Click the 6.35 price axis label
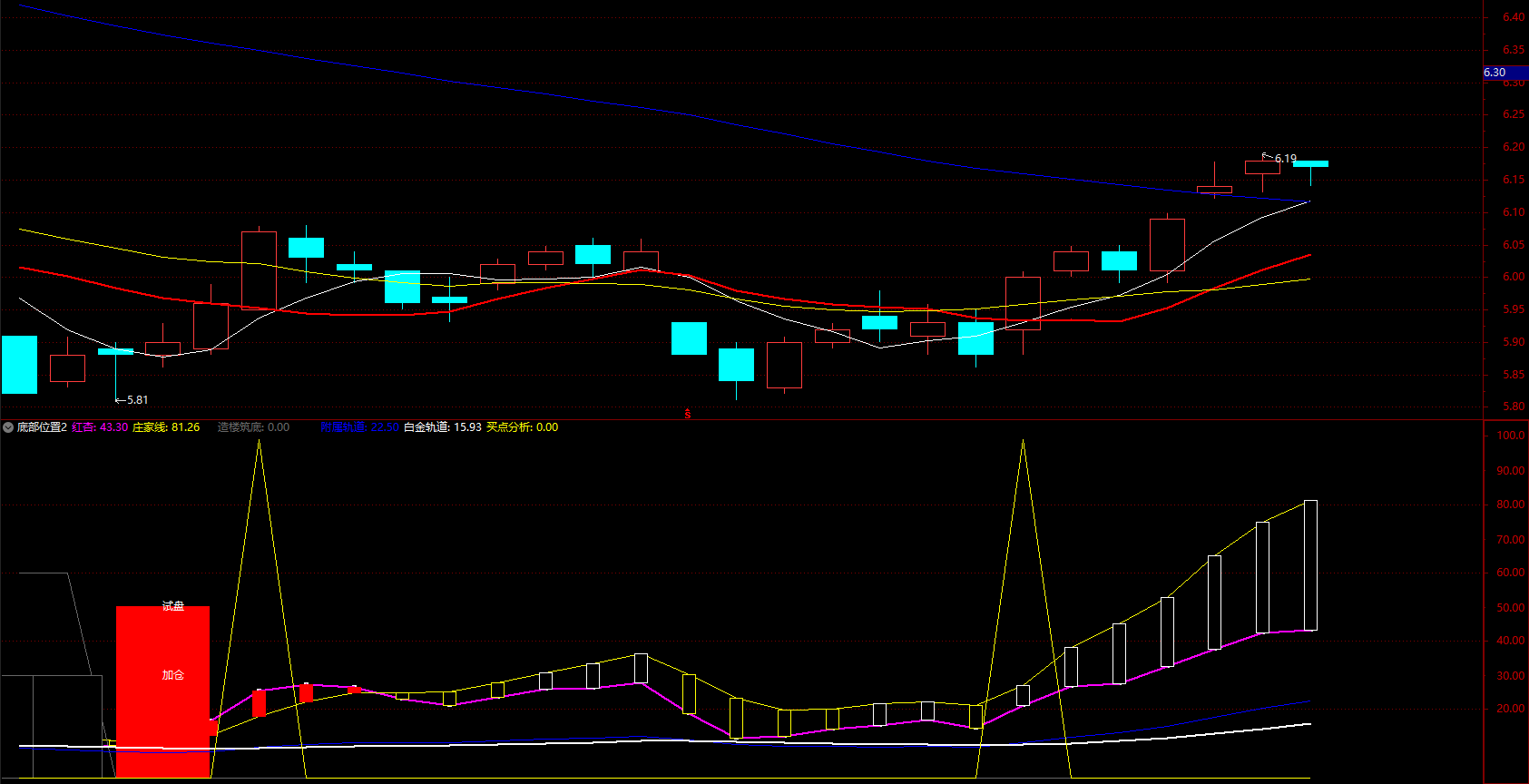Image resolution: width=1529 pixels, height=784 pixels. tap(1514, 50)
